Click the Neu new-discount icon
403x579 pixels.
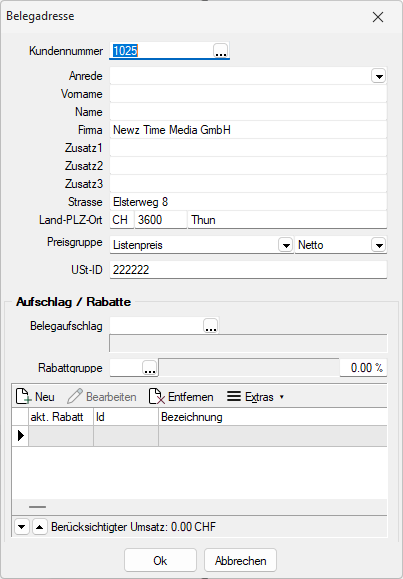pos(23,397)
